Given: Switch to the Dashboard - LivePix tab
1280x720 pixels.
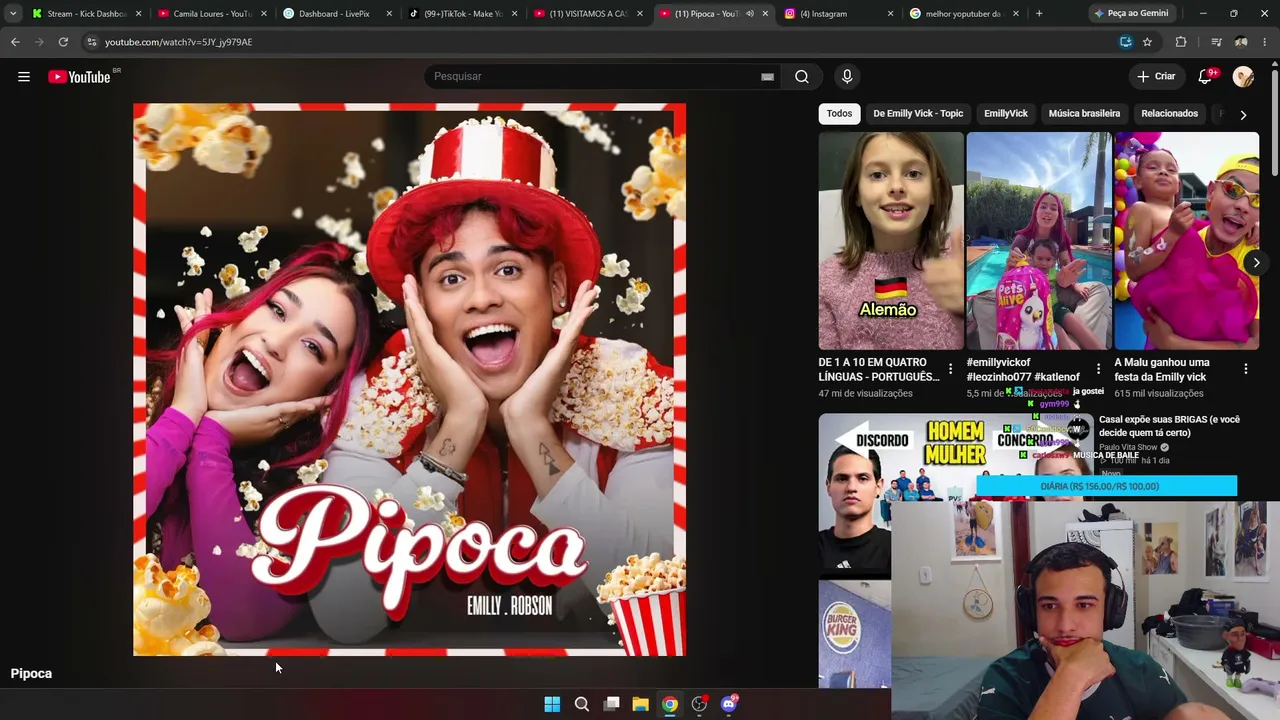Looking at the screenshot, I should [x=336, y=14].
